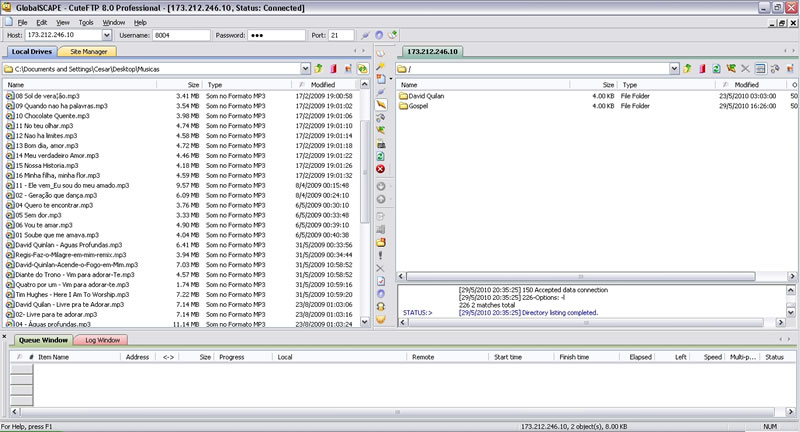Viewport: 800px width, 432px height.
Task: Click the local file list vertical scrollbar
Action: (x=365, y=200)
